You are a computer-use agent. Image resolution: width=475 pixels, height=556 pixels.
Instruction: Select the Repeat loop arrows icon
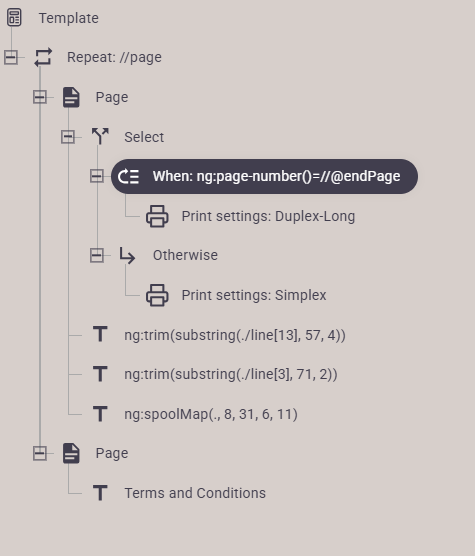(43, 57)
